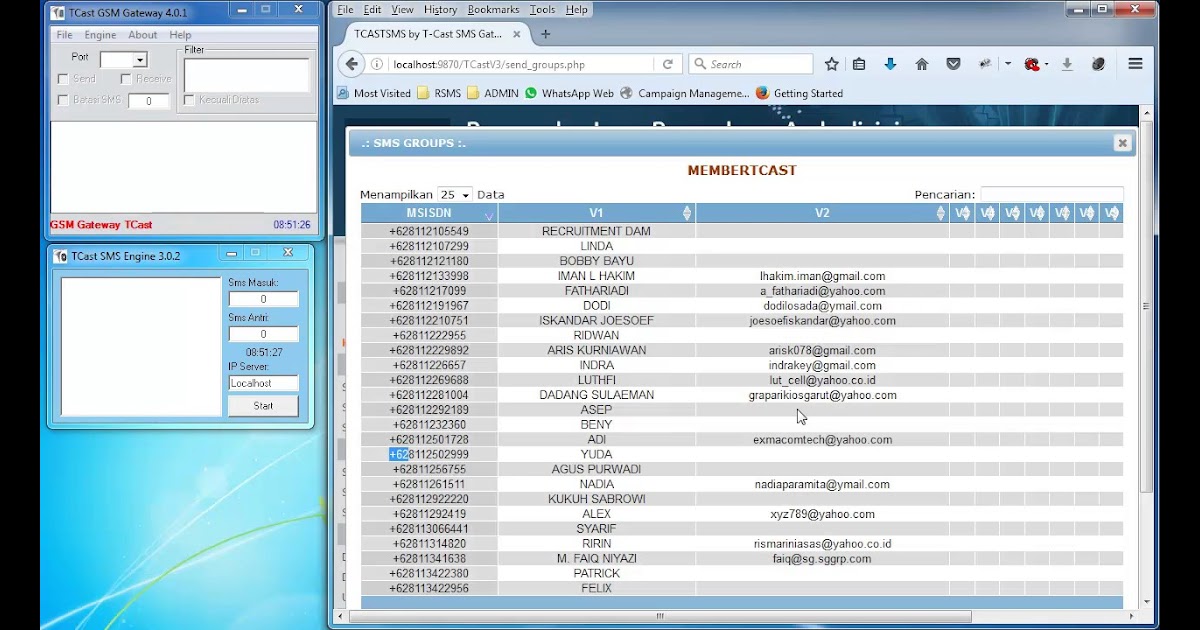The width and height of the screenshot is (1200, 630).
Task: Open the Engine menu in GSM Gateway
Action: point(100,35)
